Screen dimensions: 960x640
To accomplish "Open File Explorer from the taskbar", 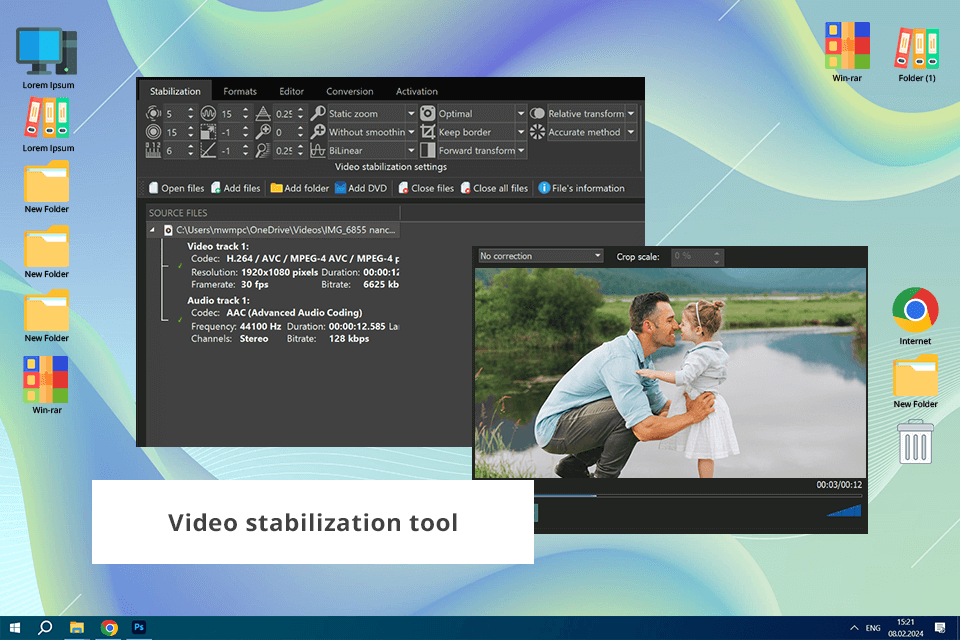I will pos(77,628).
